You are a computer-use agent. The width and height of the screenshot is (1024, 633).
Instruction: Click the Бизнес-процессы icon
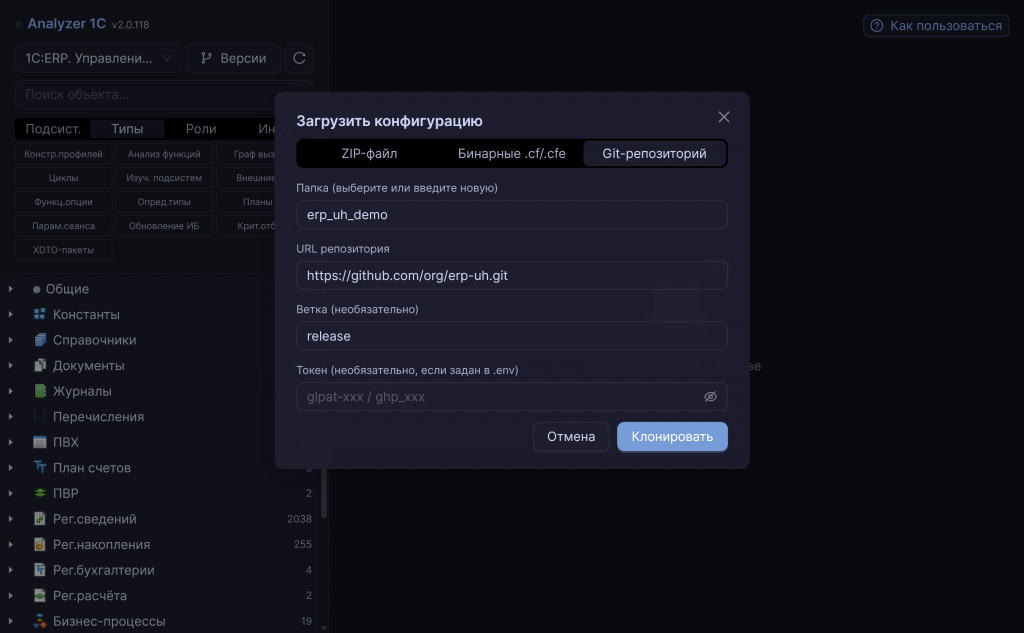(40, 621)
